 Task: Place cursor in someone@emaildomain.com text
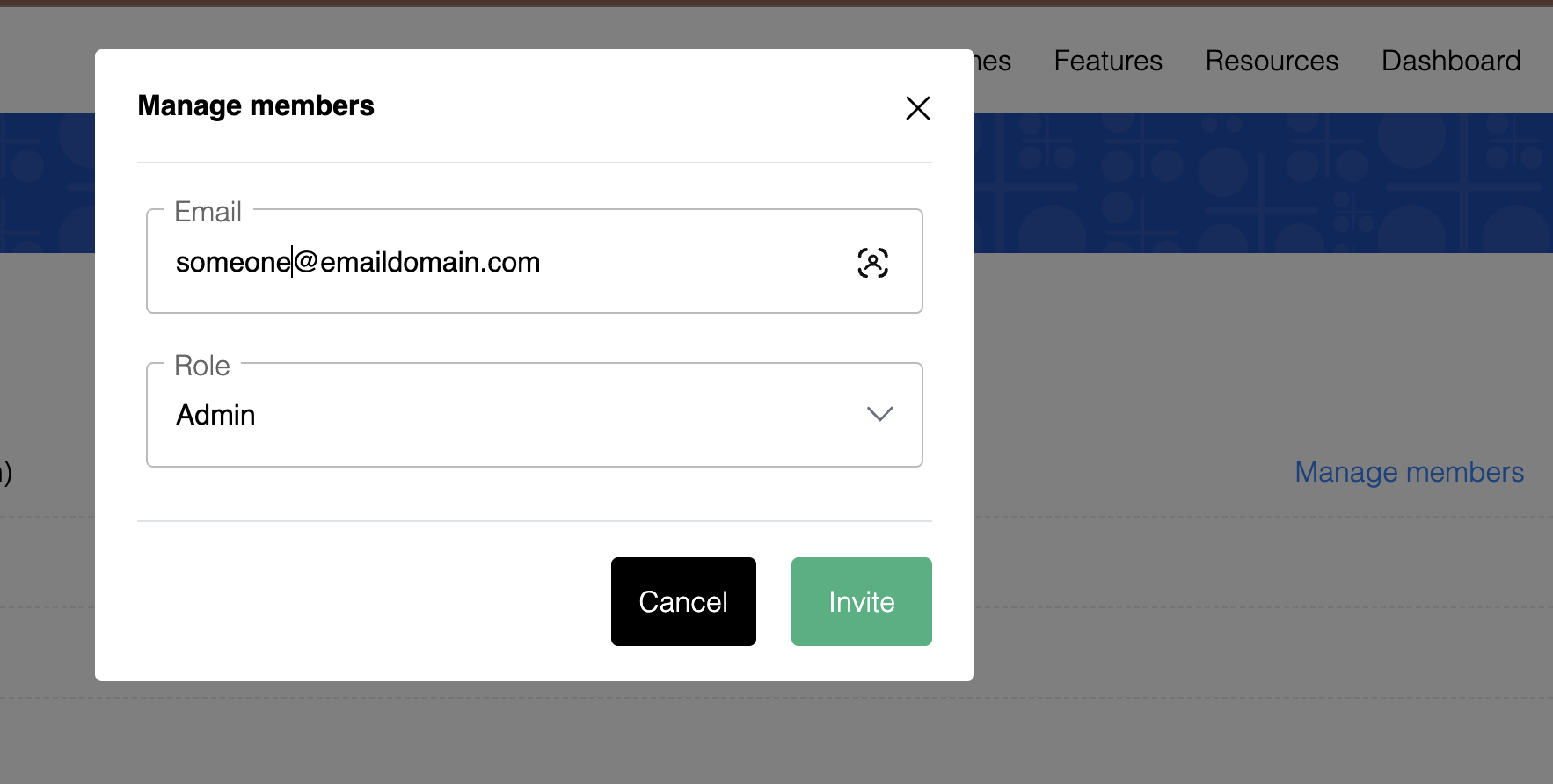coord(358,262)
